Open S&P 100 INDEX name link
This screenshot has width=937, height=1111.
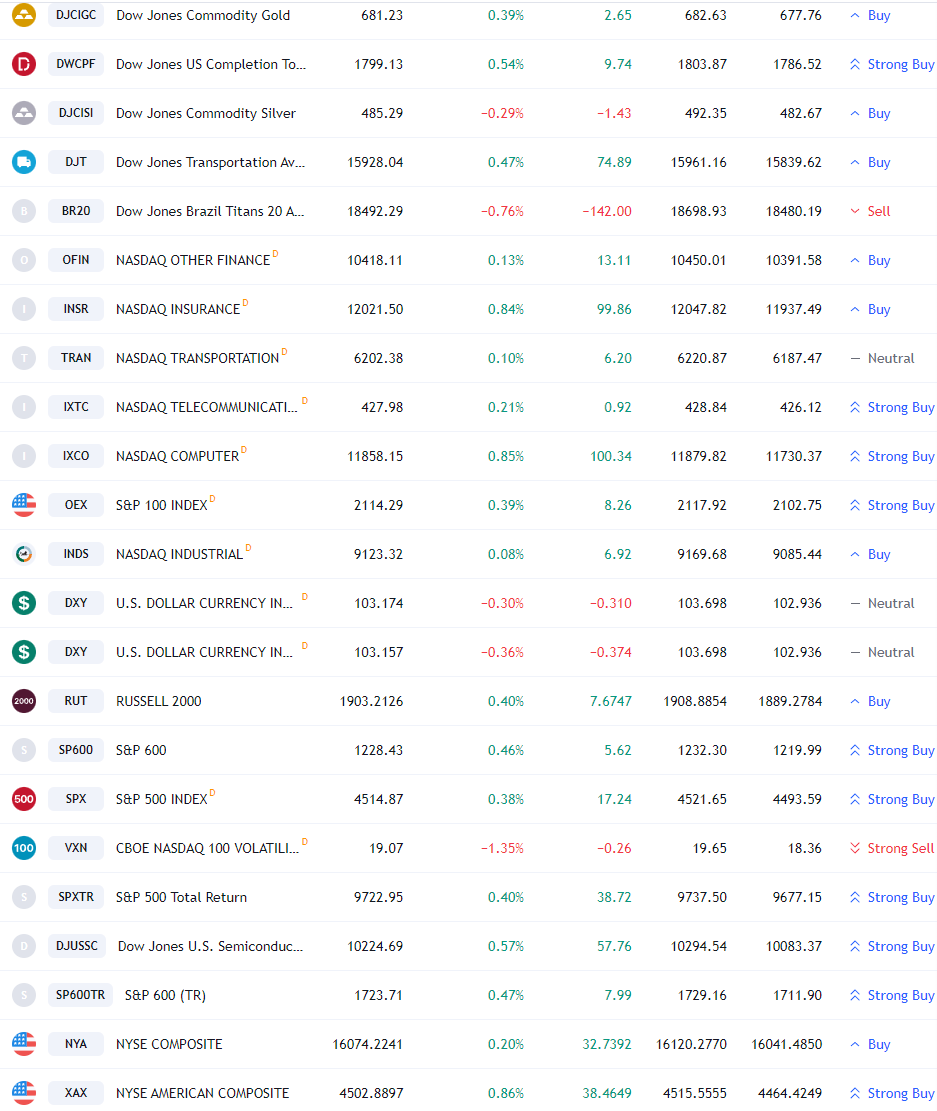[x=162, y=505]
